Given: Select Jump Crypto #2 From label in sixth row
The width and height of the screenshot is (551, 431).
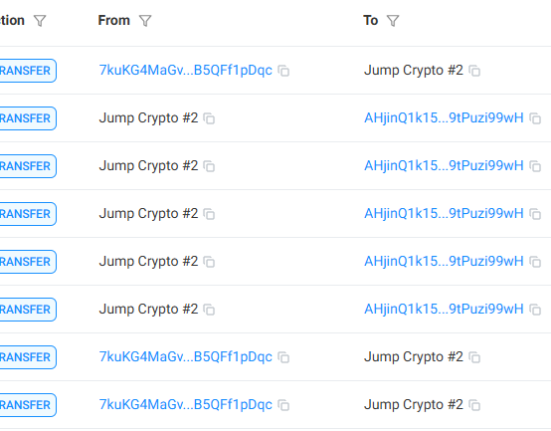Looking at the screenshot, I should point(148,309).
